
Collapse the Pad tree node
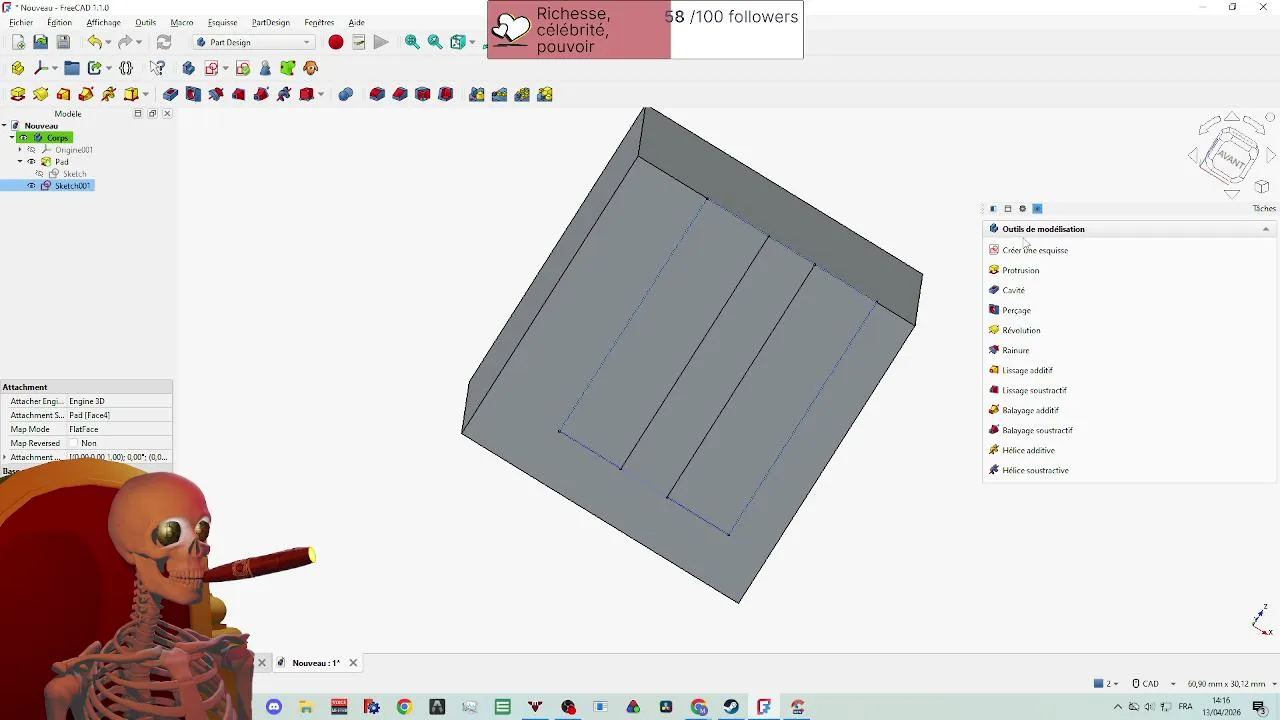[x=20, y=162]
